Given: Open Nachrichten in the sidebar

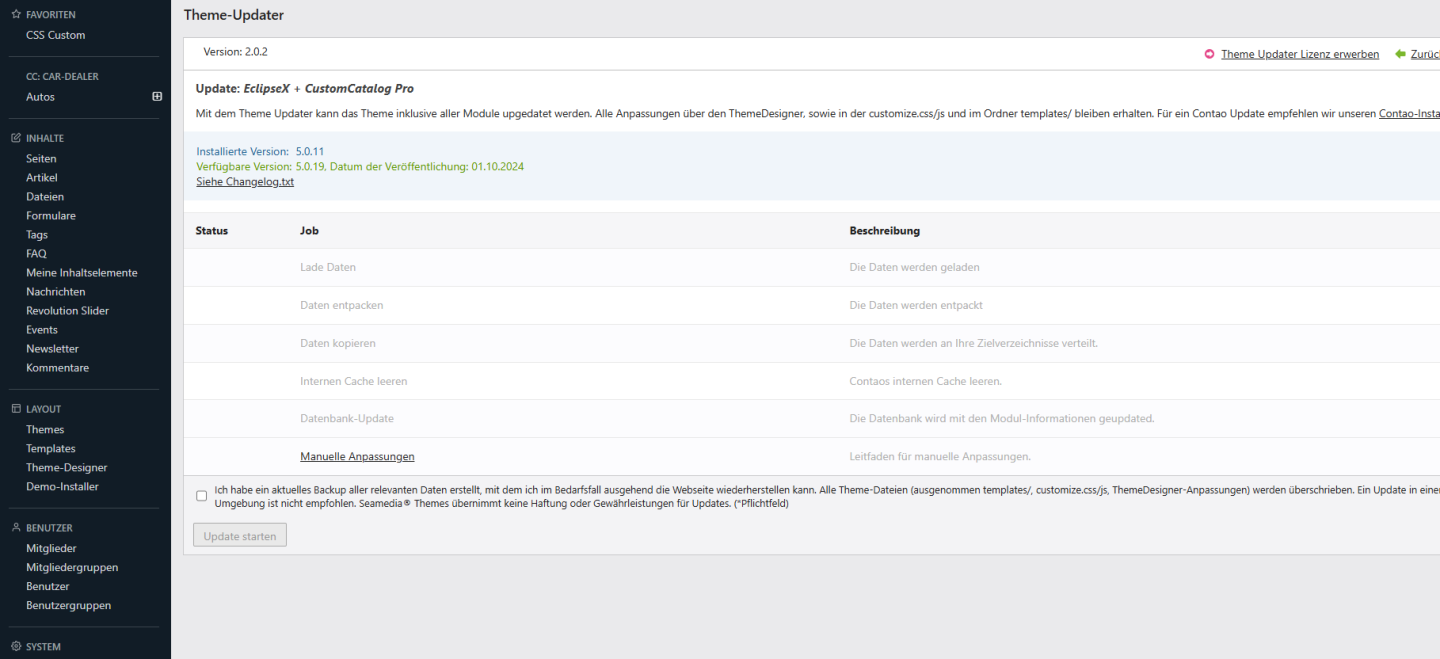Looking at the screenshot, I should pyautogui.click(x=56, y=292).
